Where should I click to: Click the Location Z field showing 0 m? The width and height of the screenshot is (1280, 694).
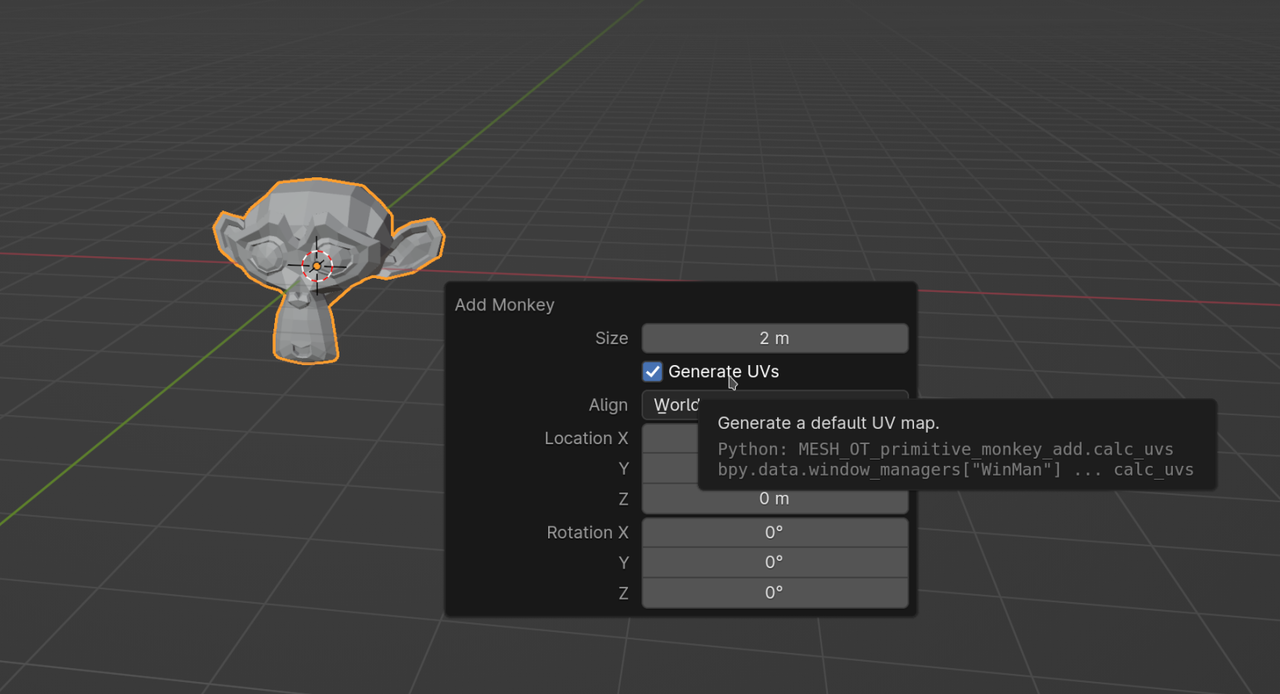click(x=775, y=498)
